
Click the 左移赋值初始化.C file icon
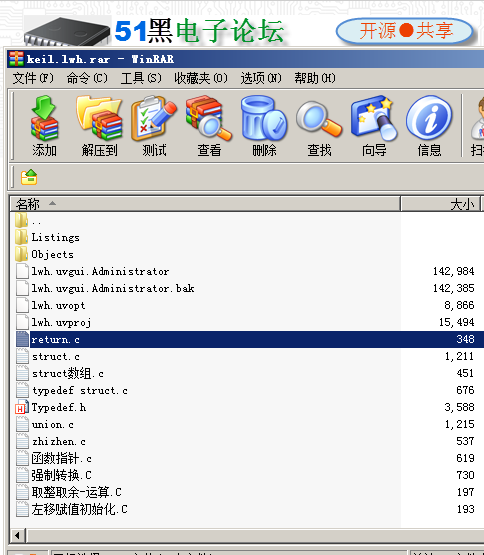click(22, 509)
